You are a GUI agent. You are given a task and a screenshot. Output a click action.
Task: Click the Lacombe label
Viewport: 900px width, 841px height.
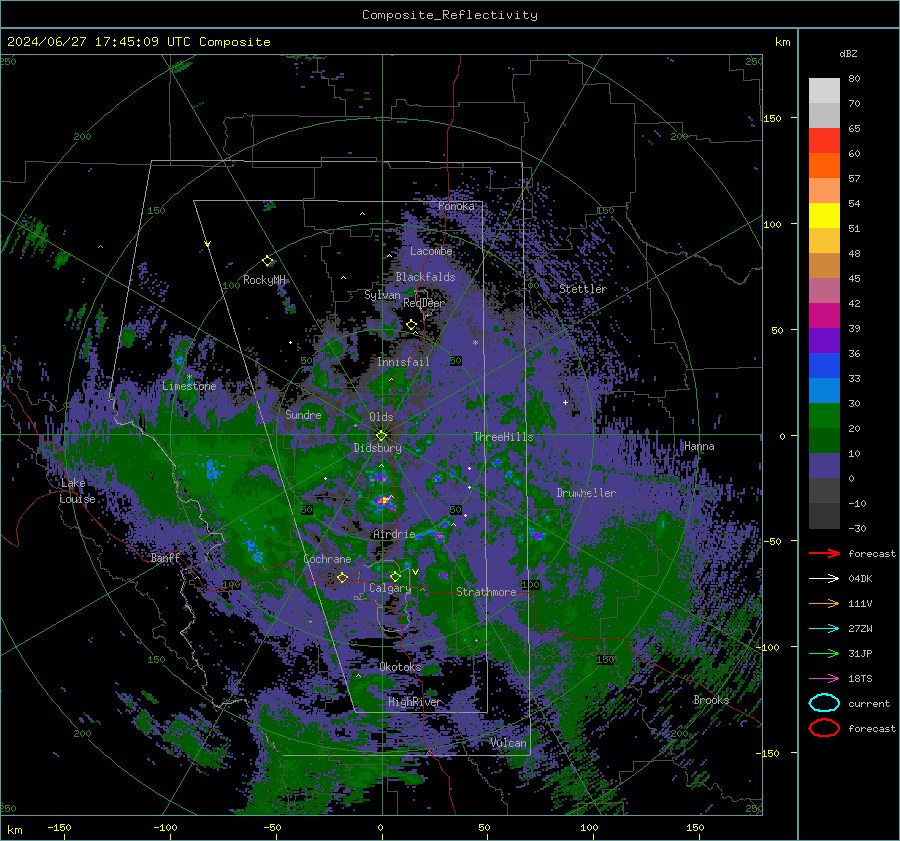(431, 251)
